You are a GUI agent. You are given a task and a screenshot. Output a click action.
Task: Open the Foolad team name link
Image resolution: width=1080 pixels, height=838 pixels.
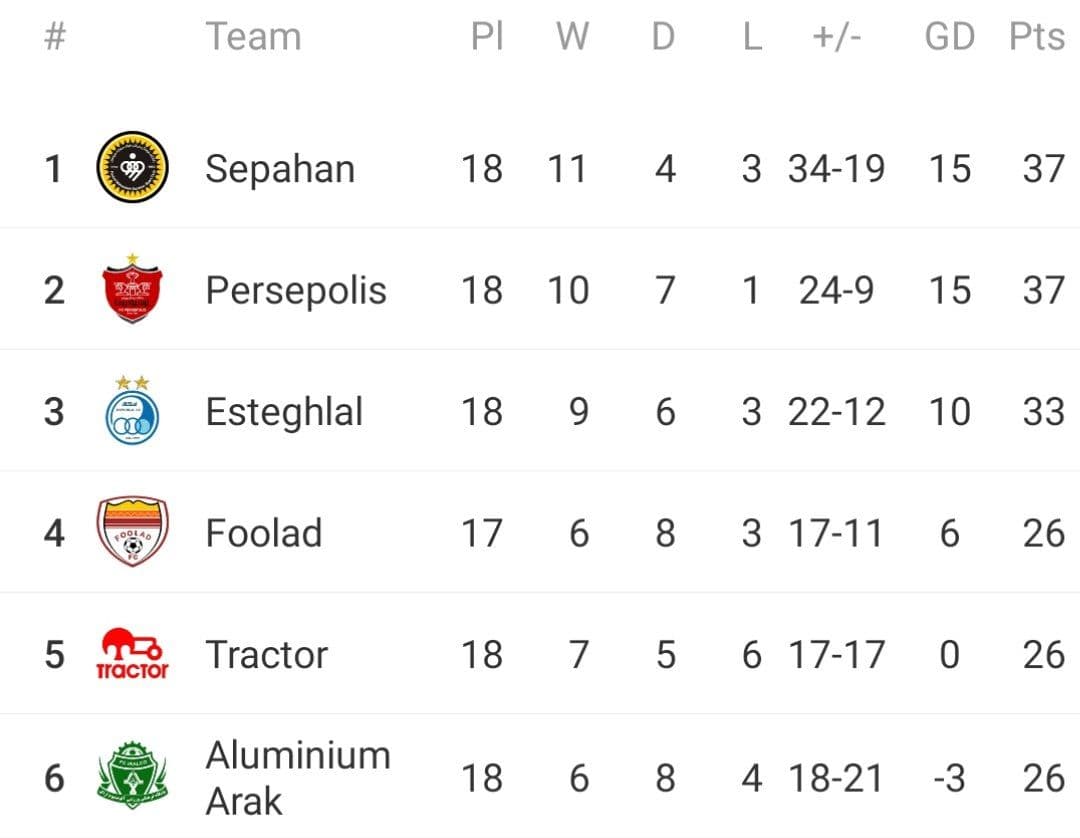pos(264,533)
